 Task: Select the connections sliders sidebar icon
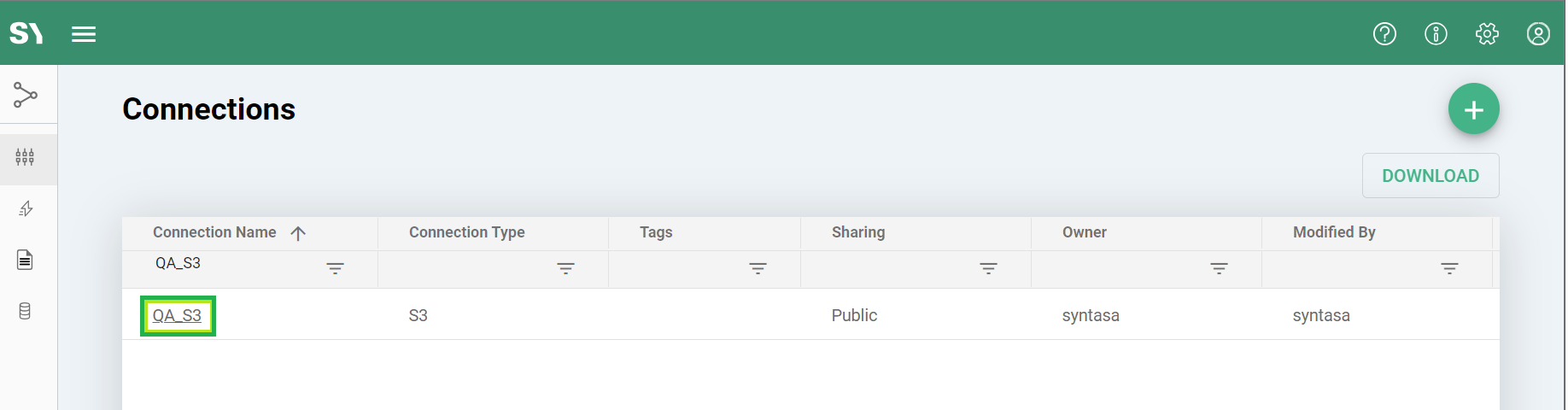click(26, 158)
